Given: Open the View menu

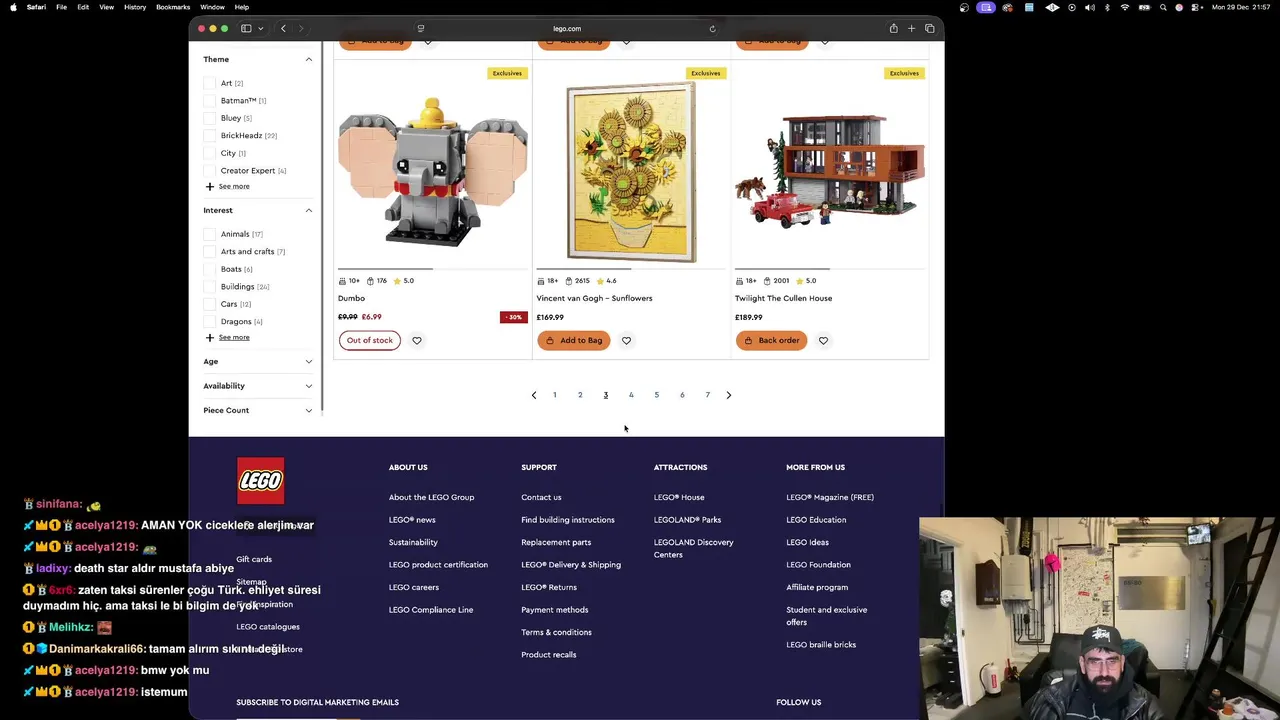Looking at the screenshot, I should click(x=106, y=7).
